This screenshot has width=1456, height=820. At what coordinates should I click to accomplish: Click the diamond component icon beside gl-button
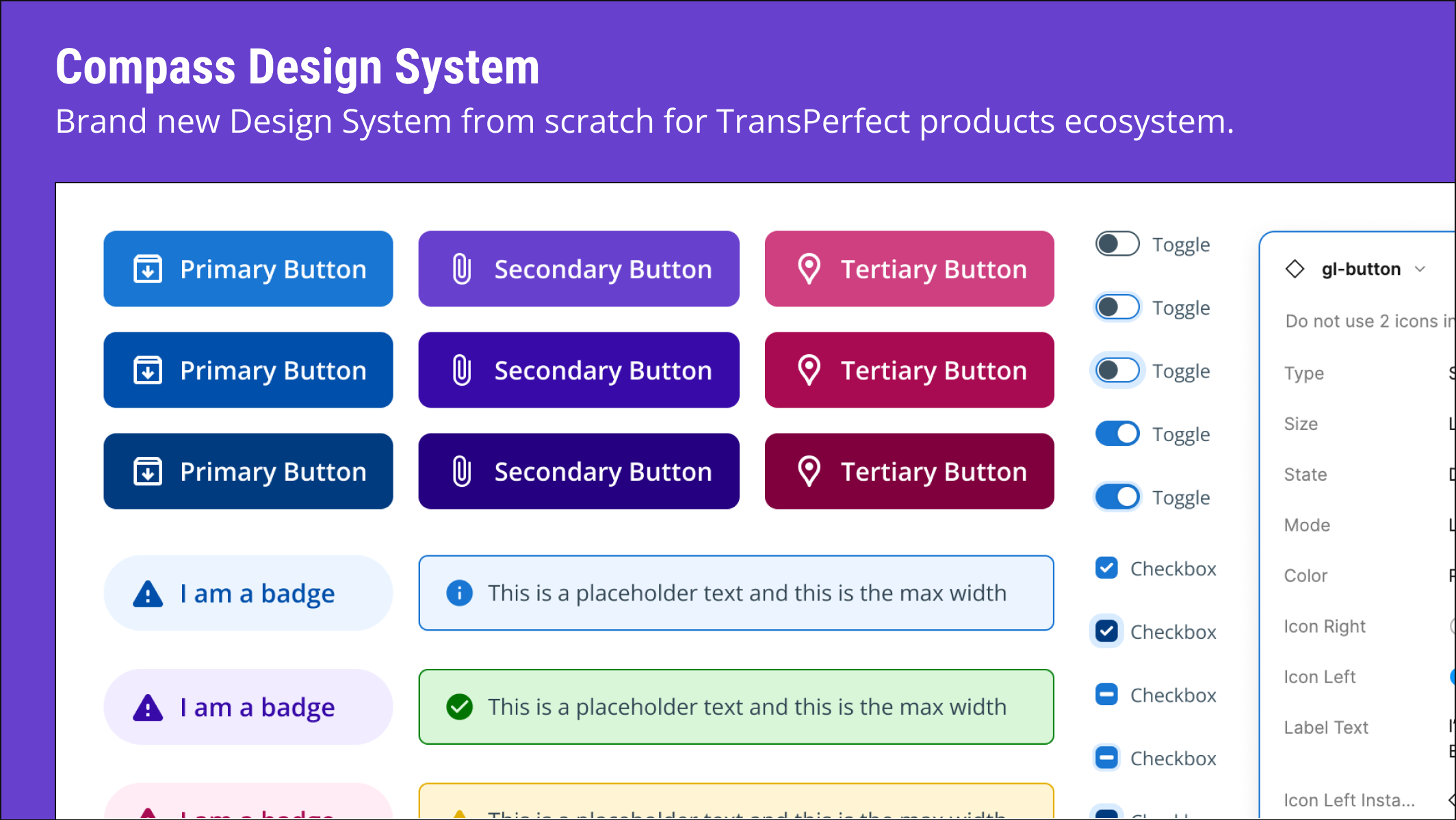point(1295,269)
